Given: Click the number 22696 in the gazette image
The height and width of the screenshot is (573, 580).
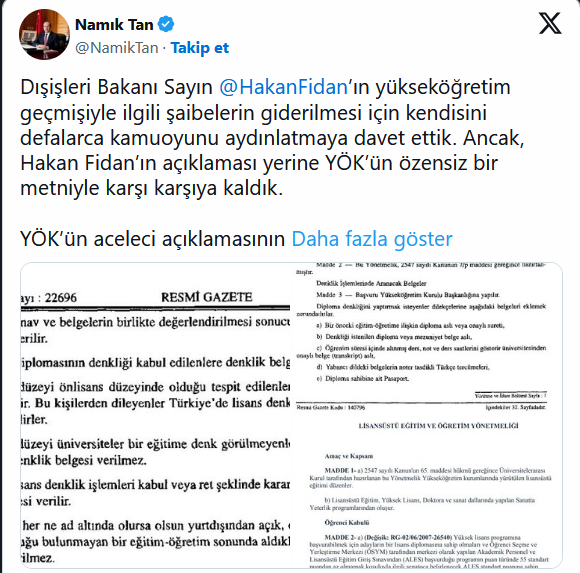Looking at the screenshot, I should pyautogui.click(x=61, y=298).
